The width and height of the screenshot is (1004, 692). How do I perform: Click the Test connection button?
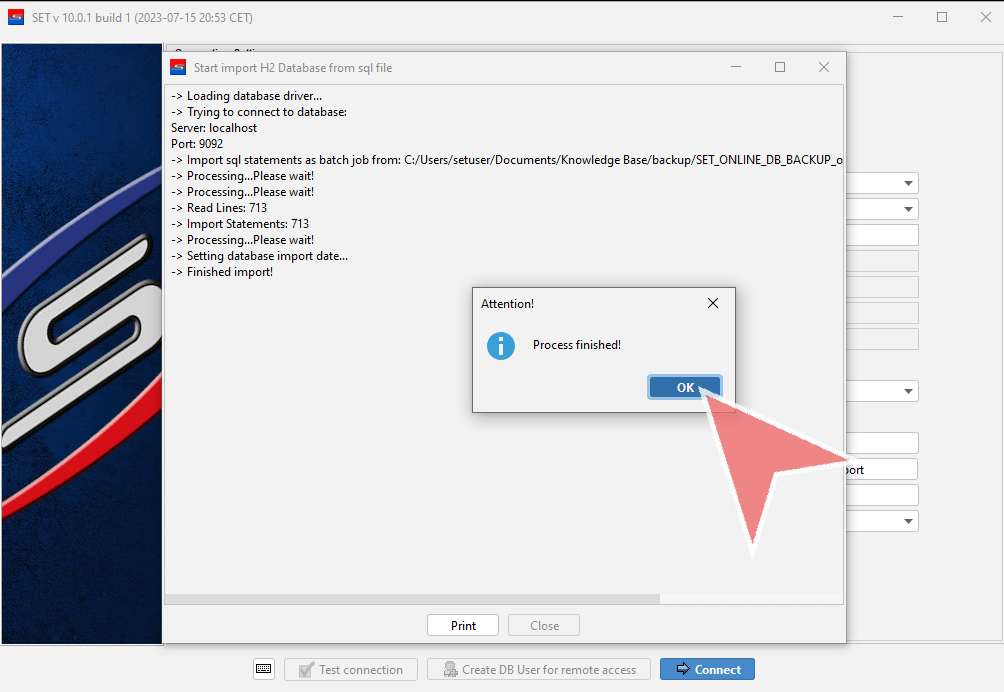[350, 669]
